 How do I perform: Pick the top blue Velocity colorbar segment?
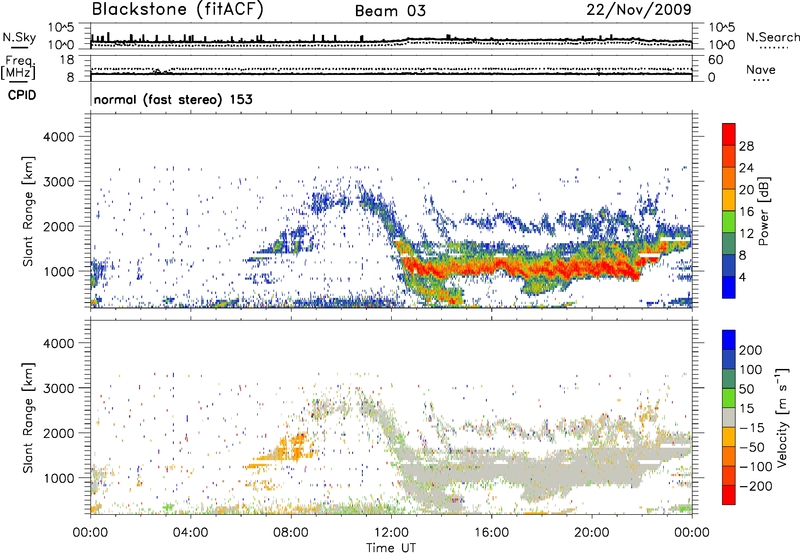pos(729,340)
